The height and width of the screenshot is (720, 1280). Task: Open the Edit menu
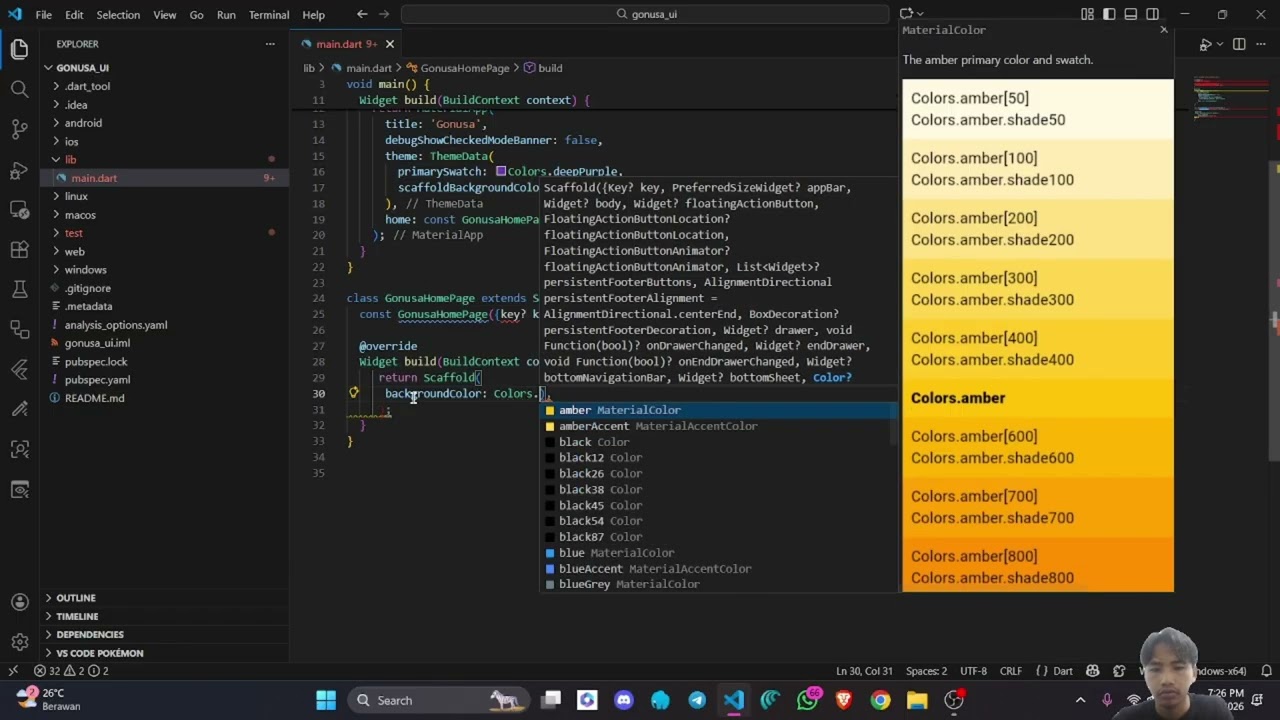[74, 14]
